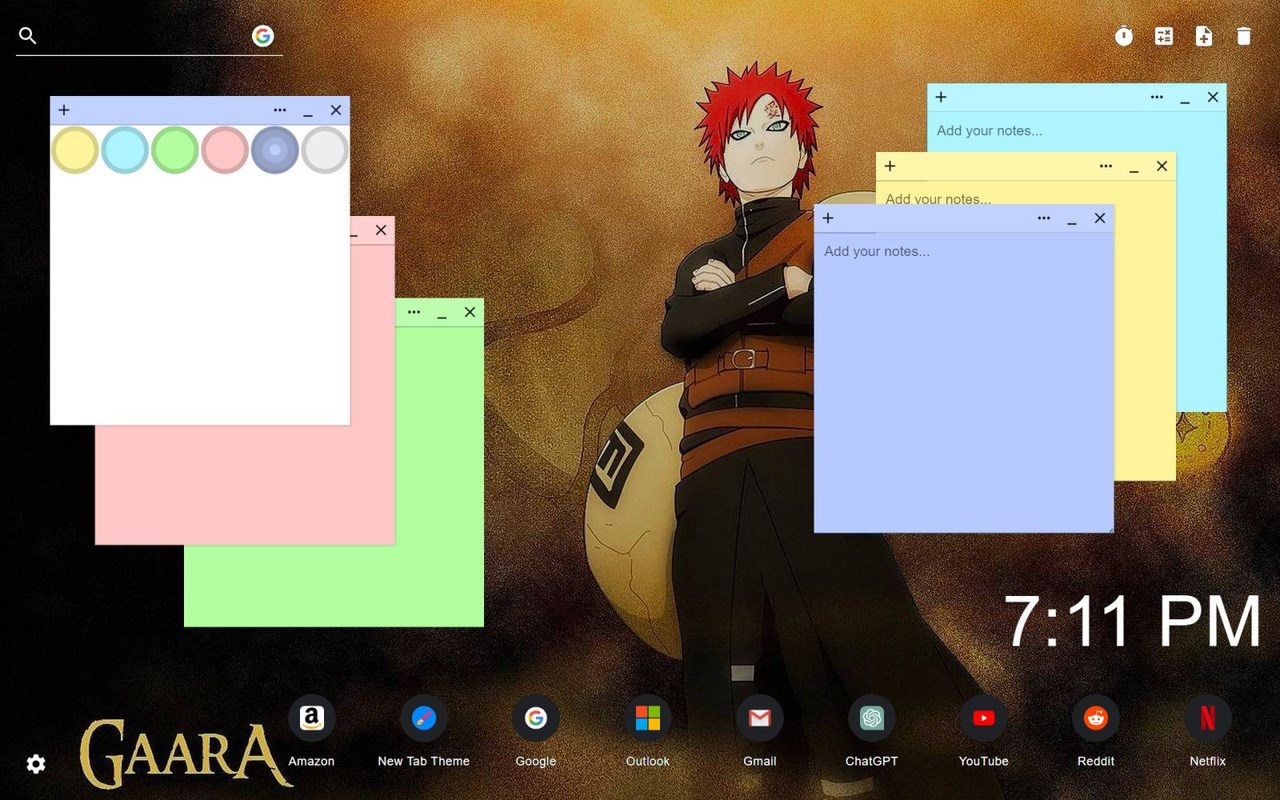Click the trash icon to delete notes

[x=1244, y=36]
